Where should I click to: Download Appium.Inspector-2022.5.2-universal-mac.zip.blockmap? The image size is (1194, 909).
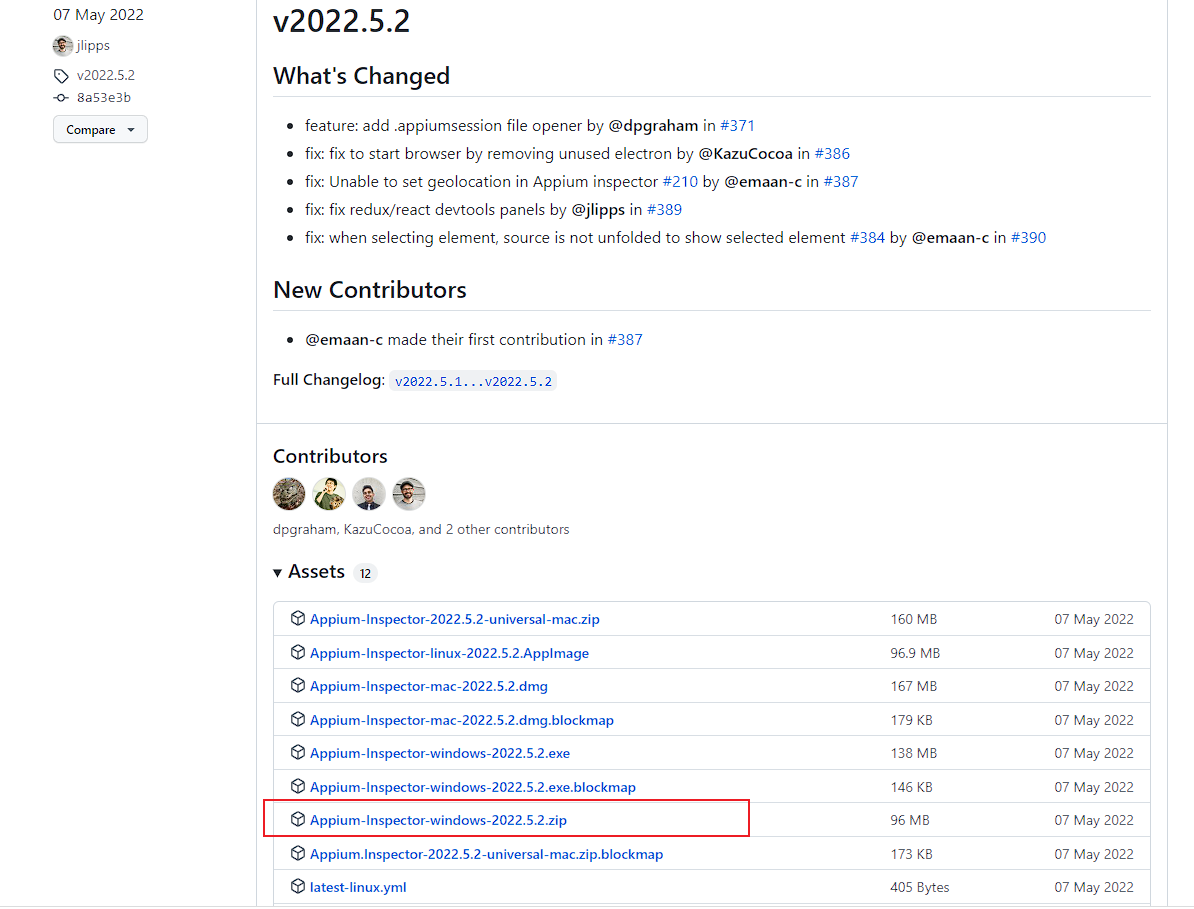tap(487, 854)
